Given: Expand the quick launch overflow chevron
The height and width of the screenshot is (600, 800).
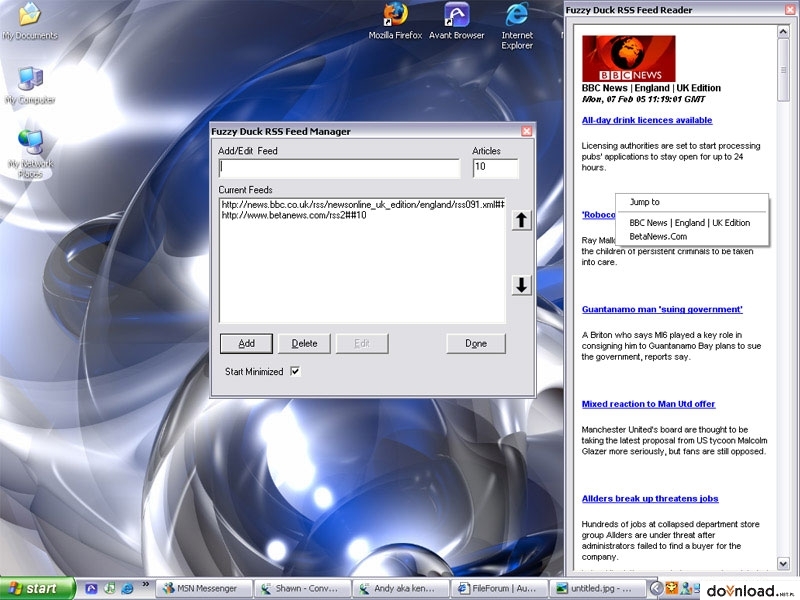Looking at the screenshot, I should pyautogui.click(x=145, y=584).
